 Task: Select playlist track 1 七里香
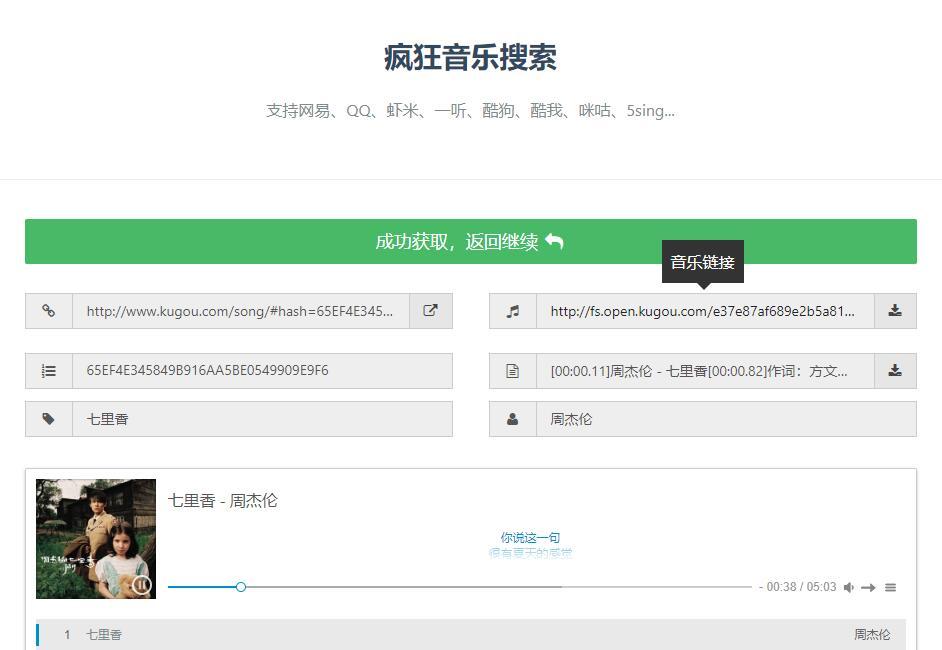pos(471,634)
